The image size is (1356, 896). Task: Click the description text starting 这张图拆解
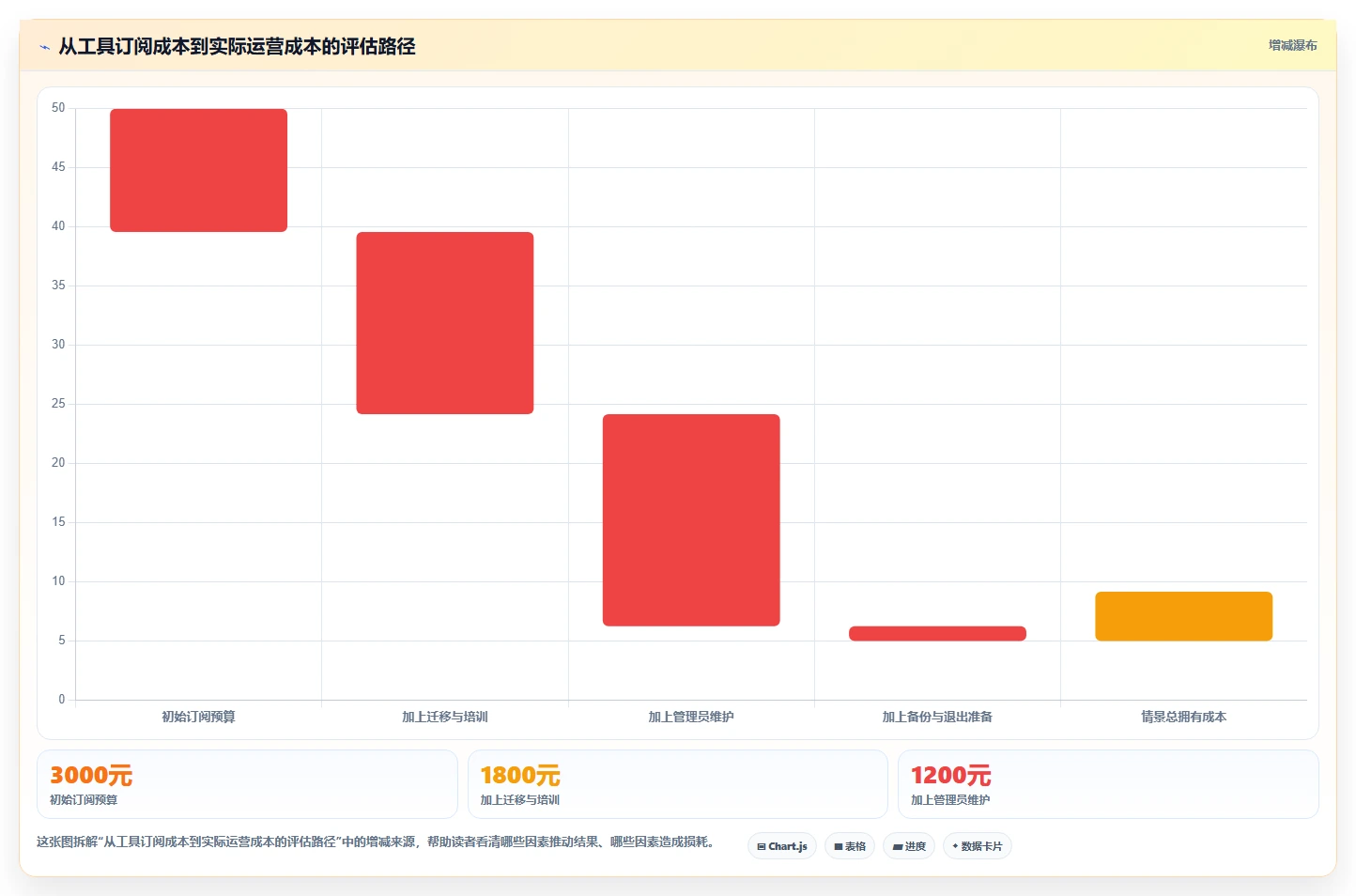(x=378, y=842)
